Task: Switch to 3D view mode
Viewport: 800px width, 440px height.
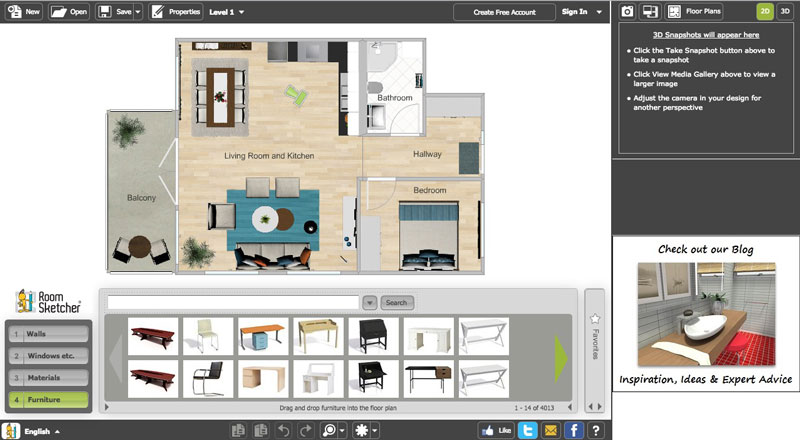Action: (x=785, y=12)
